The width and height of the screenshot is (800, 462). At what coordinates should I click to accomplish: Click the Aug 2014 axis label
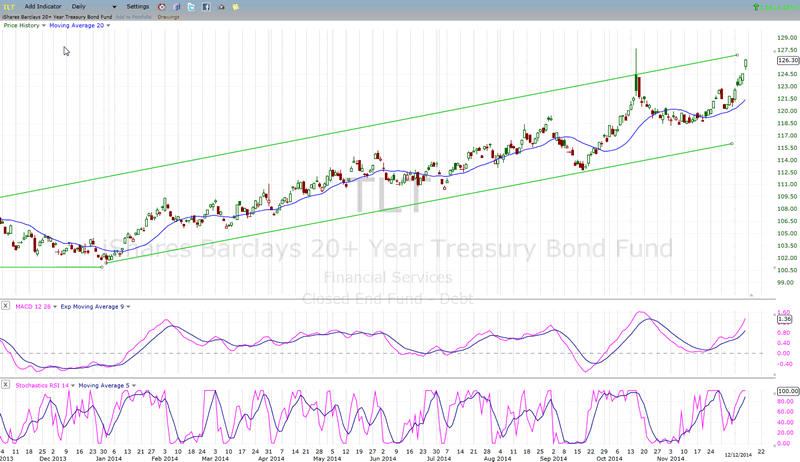tap(497, 458)
